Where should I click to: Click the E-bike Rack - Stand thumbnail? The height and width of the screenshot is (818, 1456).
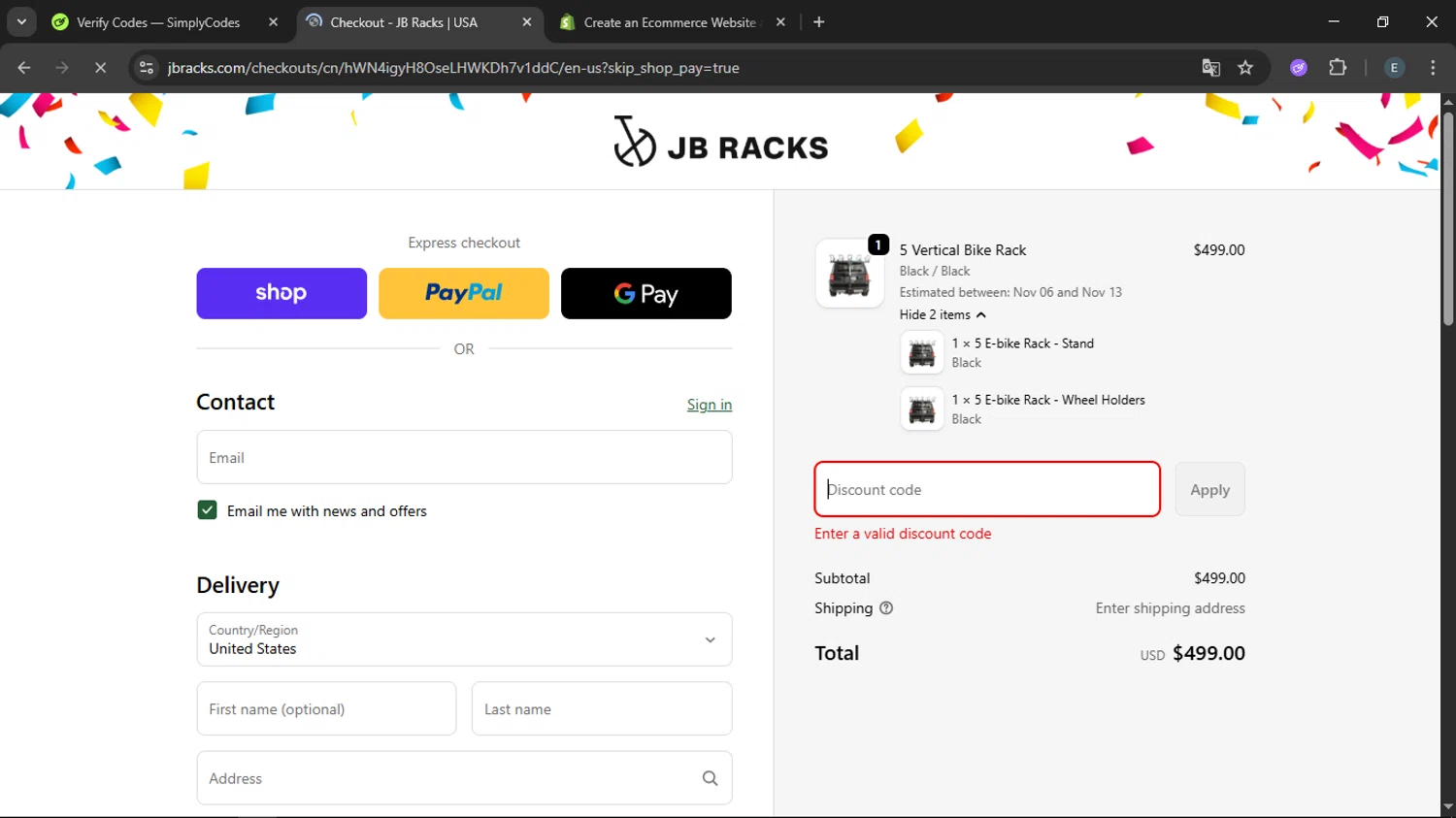pyautogui.click(x=922, y=352)
